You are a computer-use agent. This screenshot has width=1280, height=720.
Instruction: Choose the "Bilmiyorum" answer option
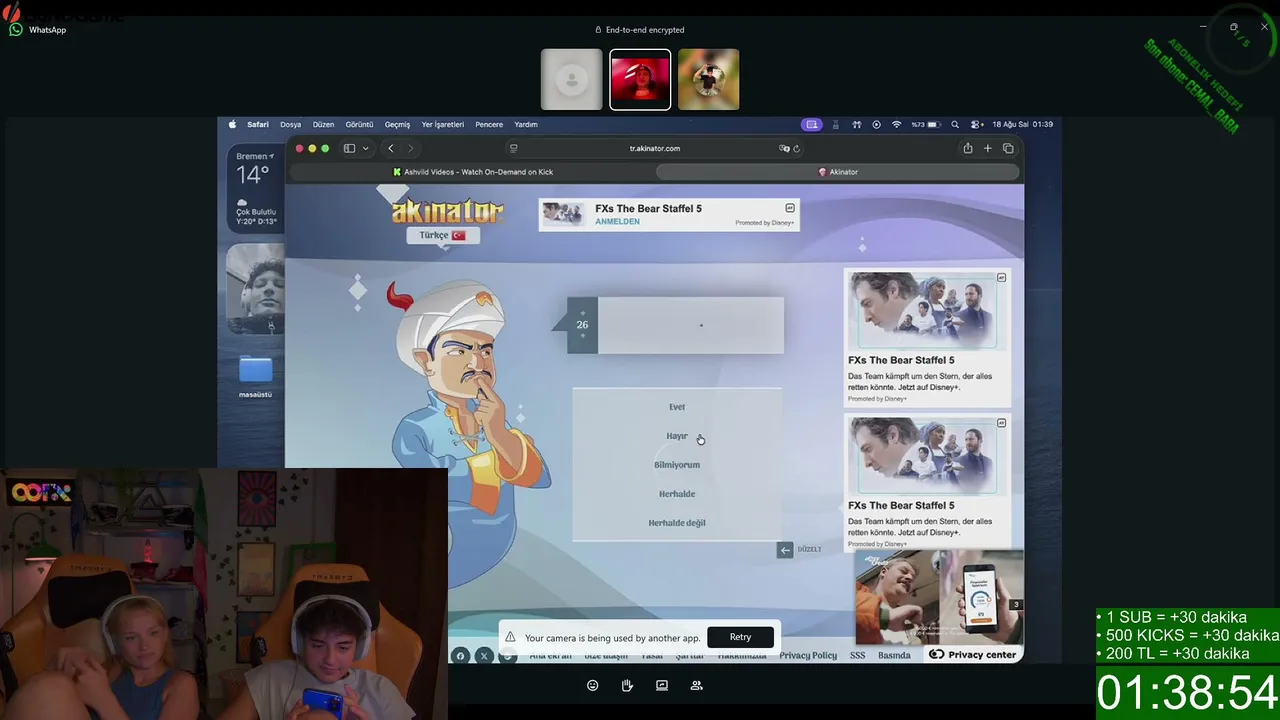pyautogui.click(x=677, y=465)
